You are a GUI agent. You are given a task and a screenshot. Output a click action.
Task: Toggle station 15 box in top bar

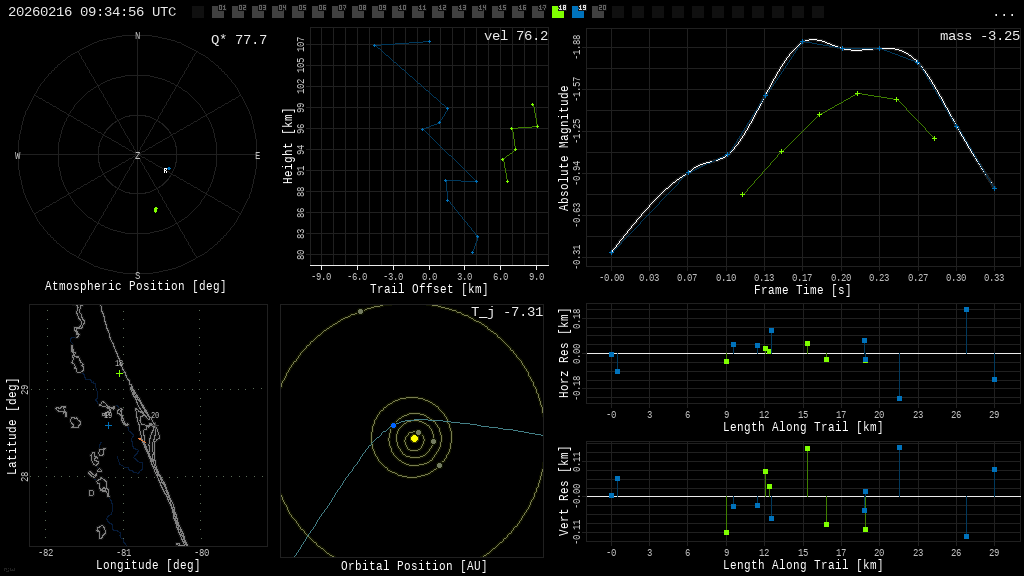tap(498, 12)
